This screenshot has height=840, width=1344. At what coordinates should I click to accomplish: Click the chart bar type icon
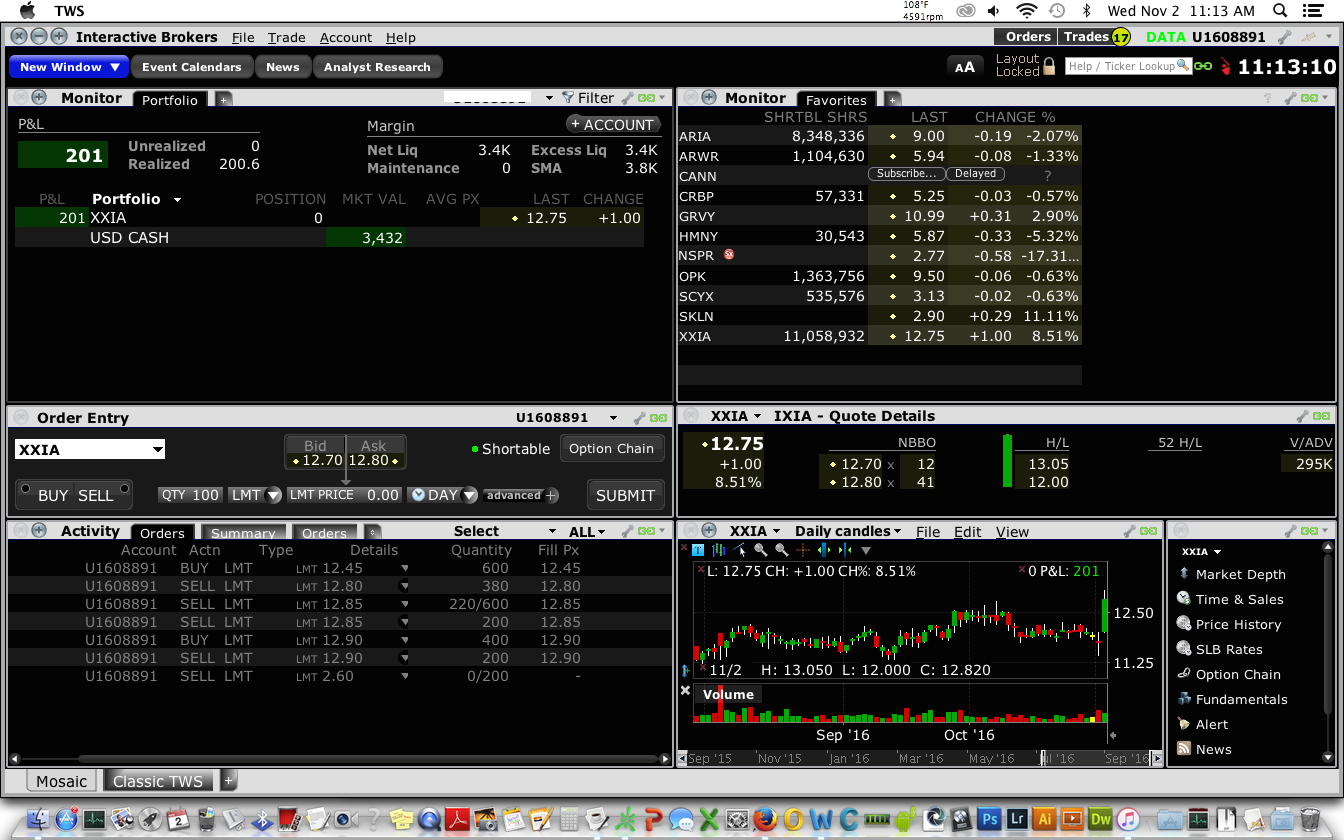click(718, 550)
